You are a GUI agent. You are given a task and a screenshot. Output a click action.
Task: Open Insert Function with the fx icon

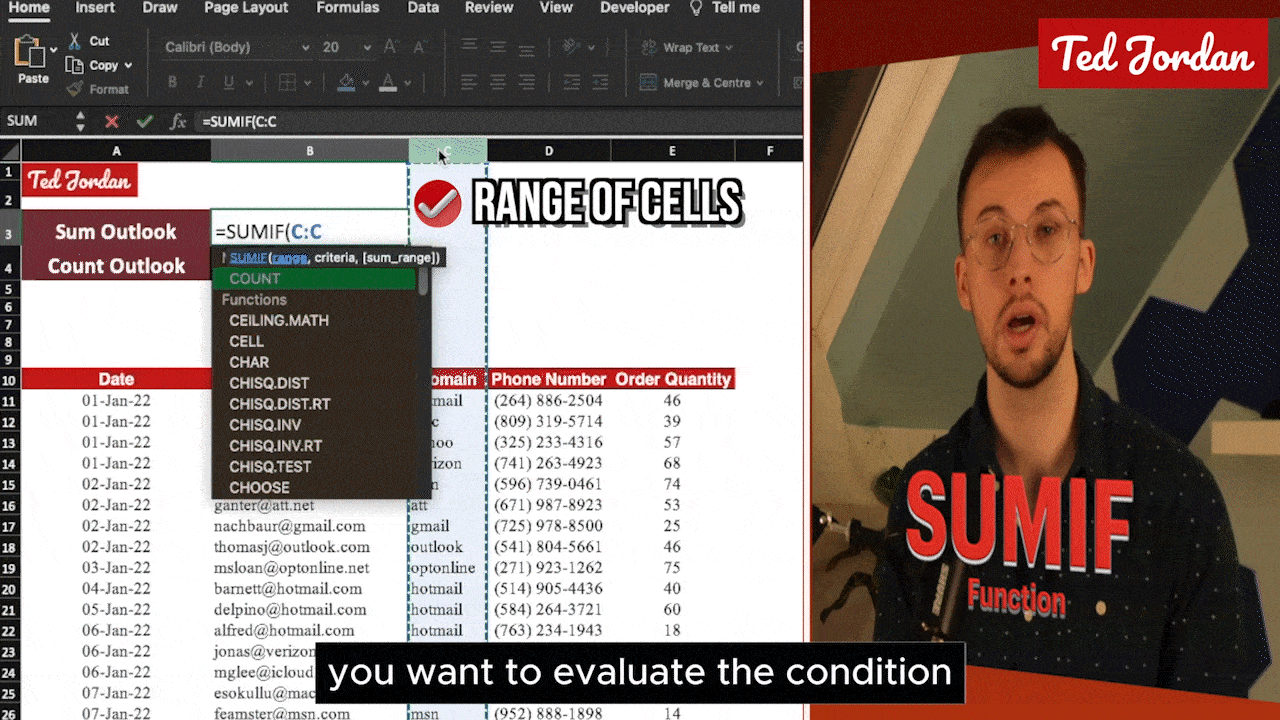click(178, 121)
